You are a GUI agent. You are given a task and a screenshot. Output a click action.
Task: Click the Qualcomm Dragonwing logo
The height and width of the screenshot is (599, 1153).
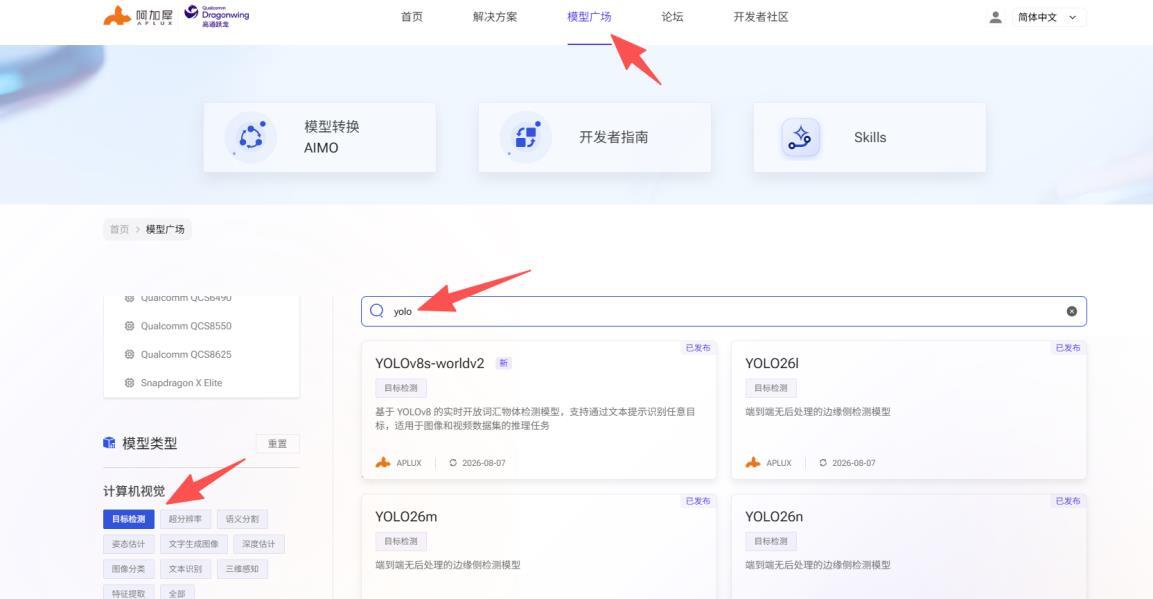pos(216,15)
